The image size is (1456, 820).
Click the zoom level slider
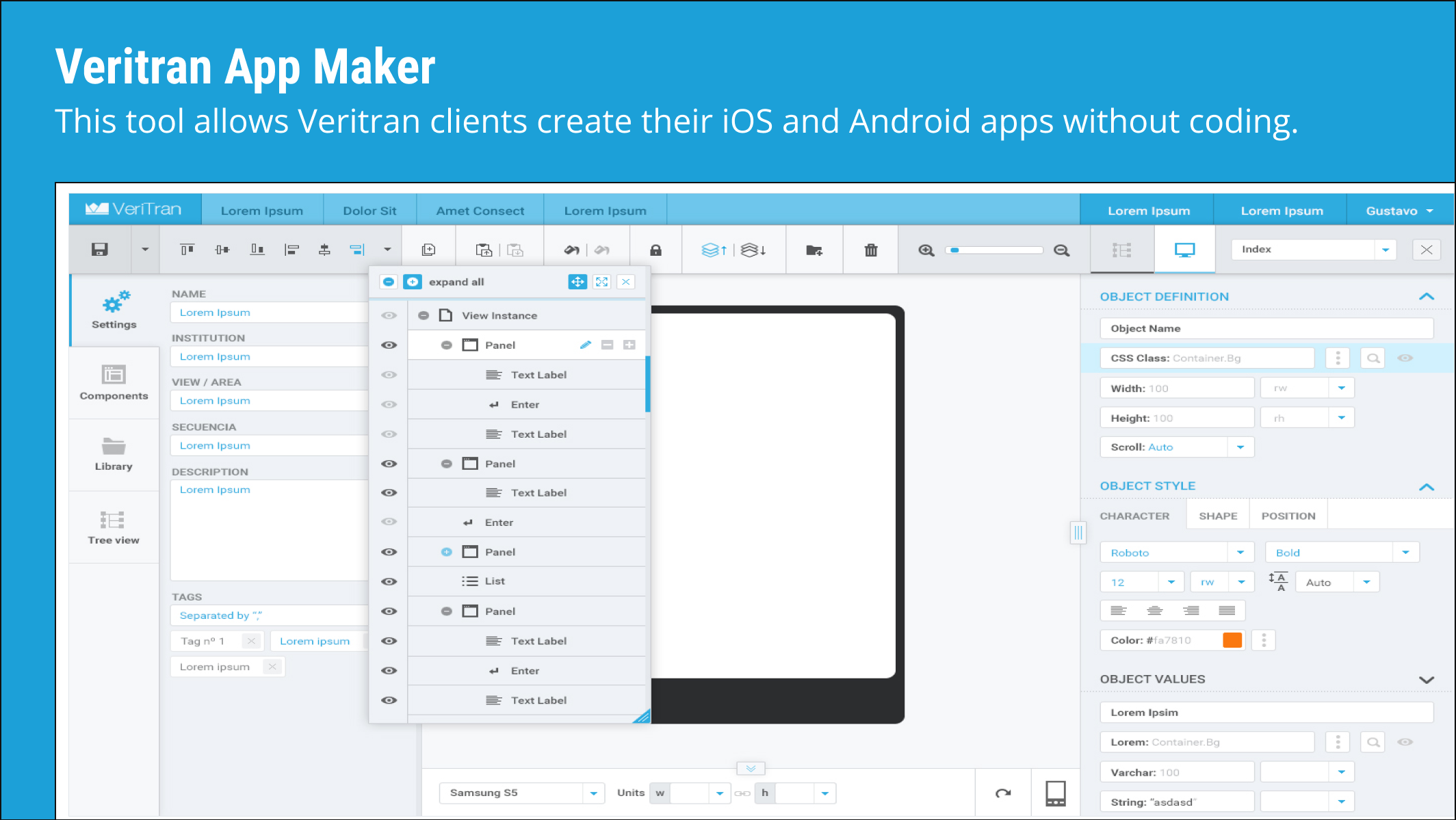994,250
